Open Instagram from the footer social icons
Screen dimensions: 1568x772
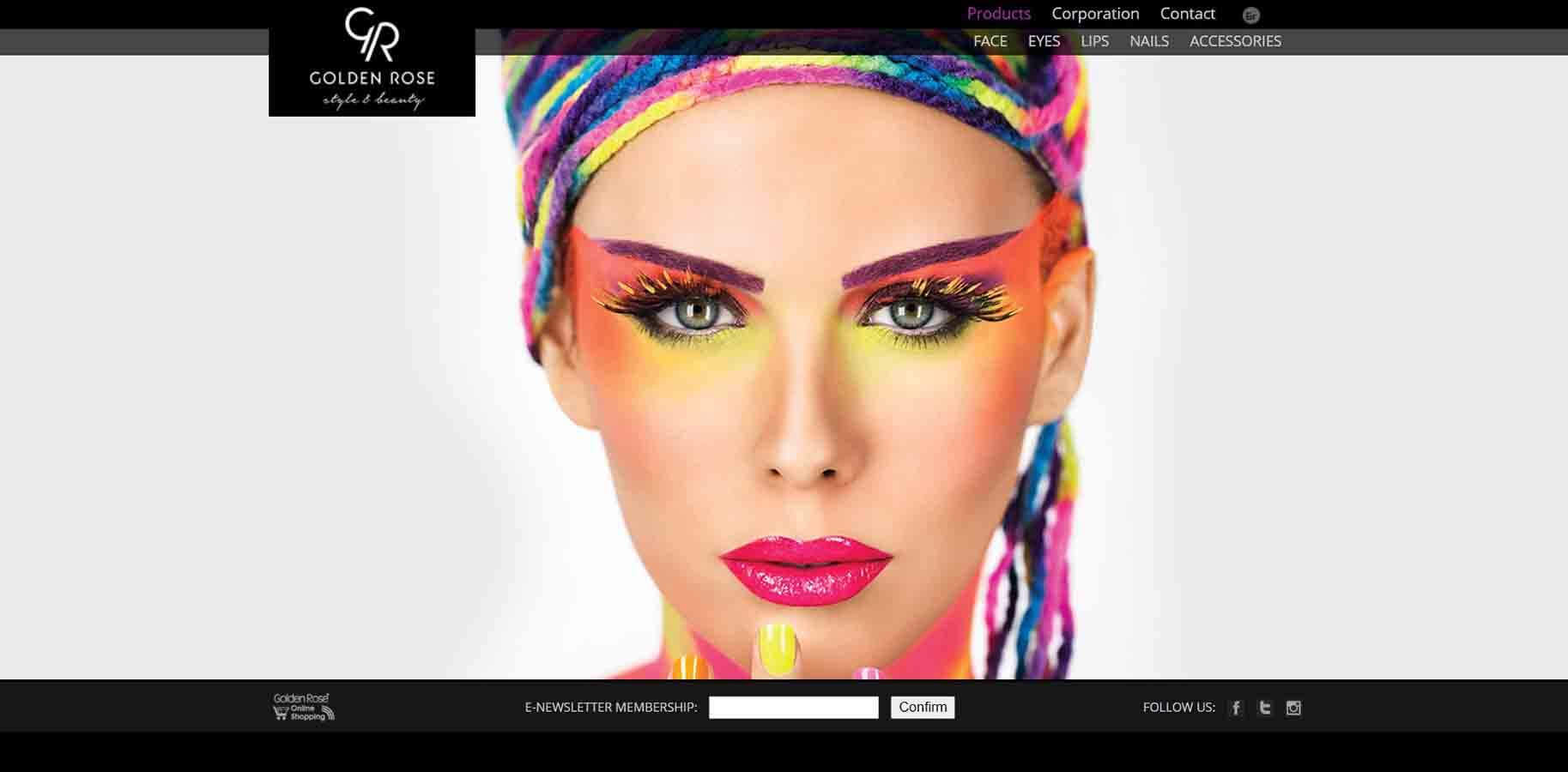pos(1294,708)
